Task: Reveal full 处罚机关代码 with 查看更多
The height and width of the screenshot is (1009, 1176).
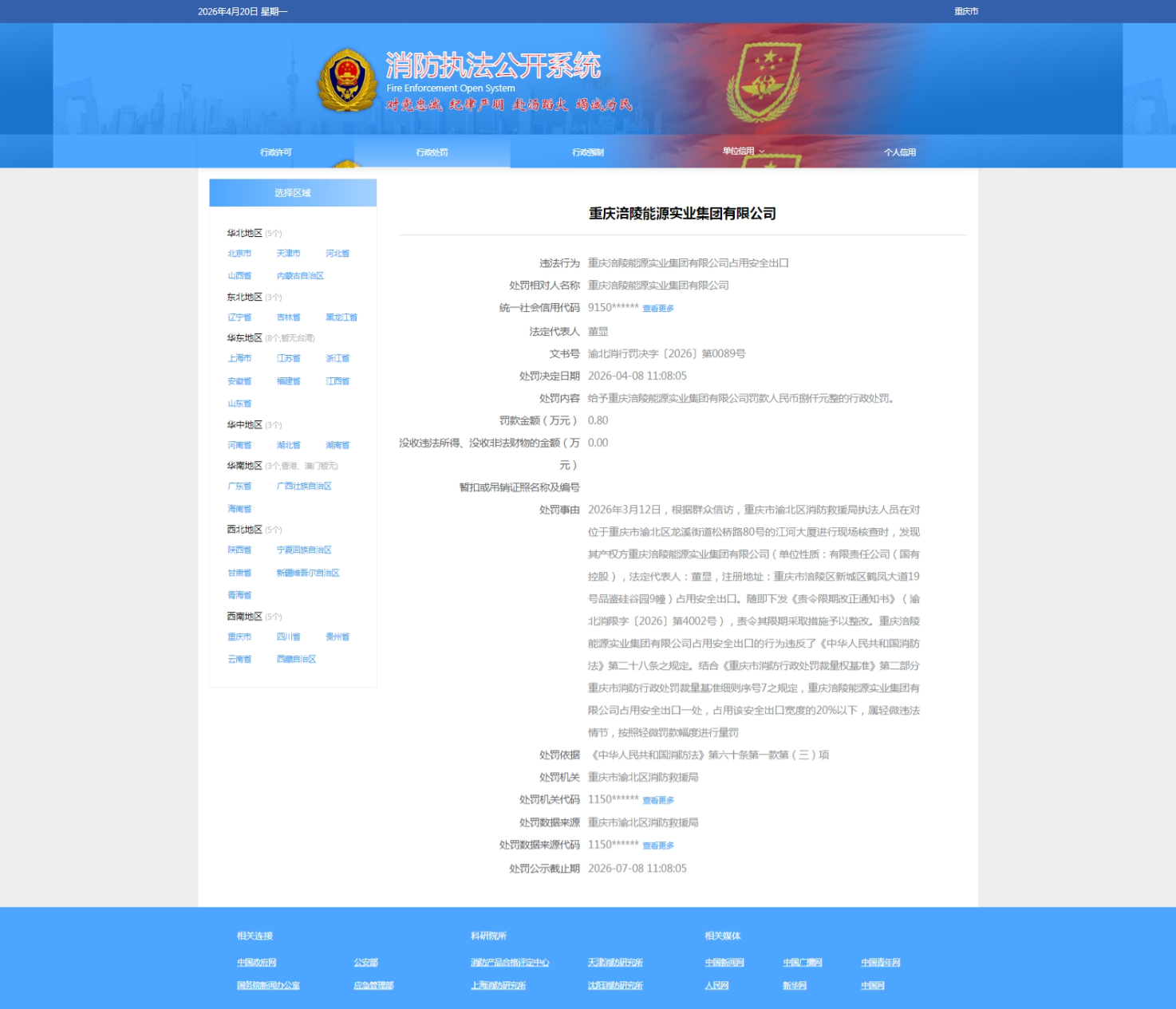Action: (x=658, y=800)
